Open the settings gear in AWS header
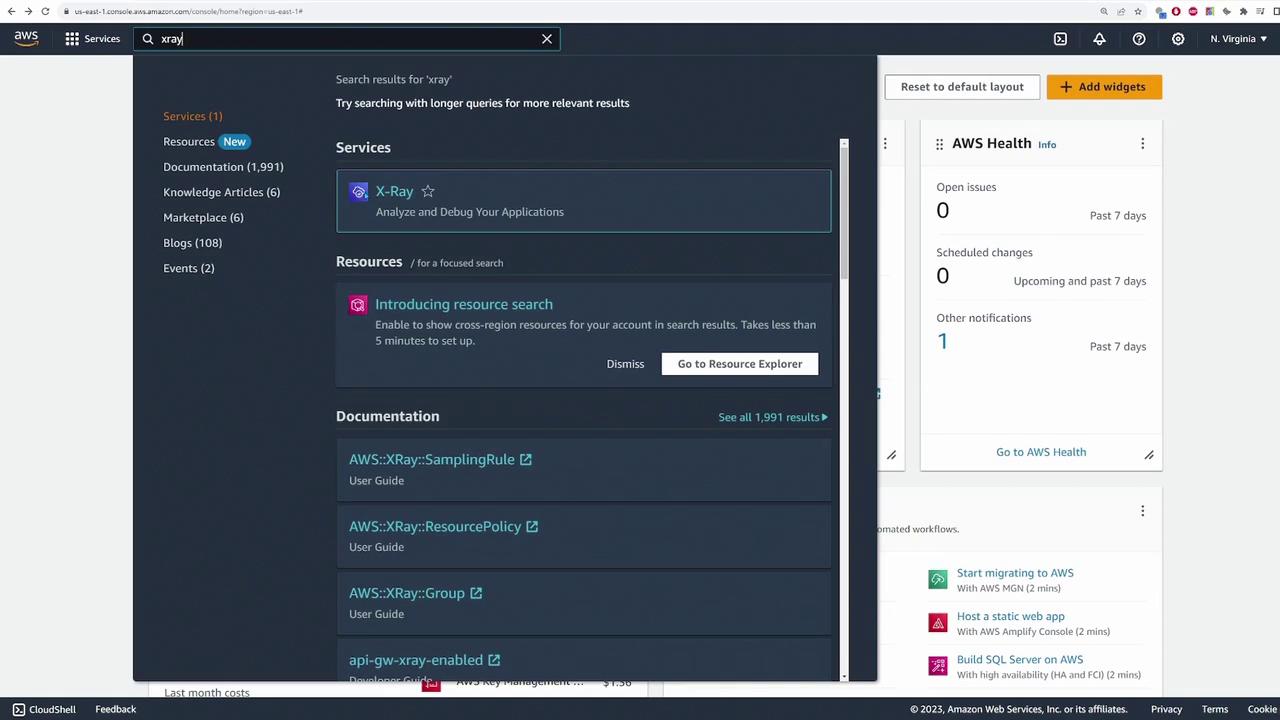The width and height of the screenshot is (1280, 720). [1178, 39]
